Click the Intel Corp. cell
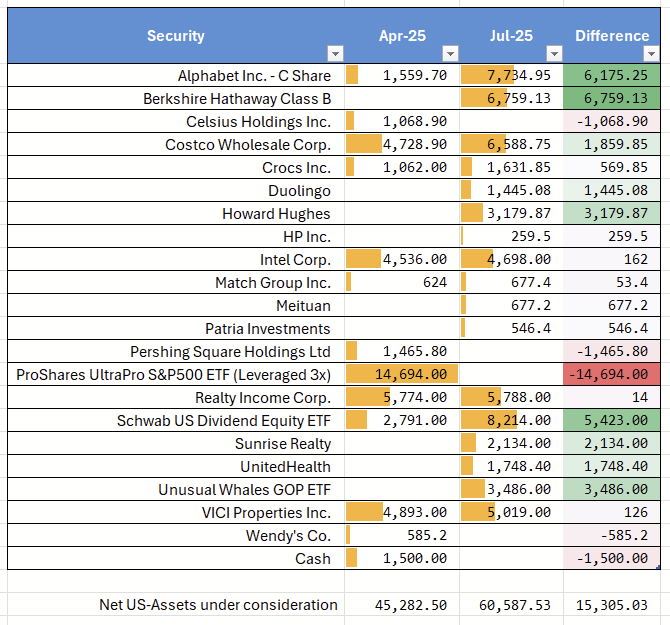The width and height of the screenshot is (670, 625). click(176, 260)
